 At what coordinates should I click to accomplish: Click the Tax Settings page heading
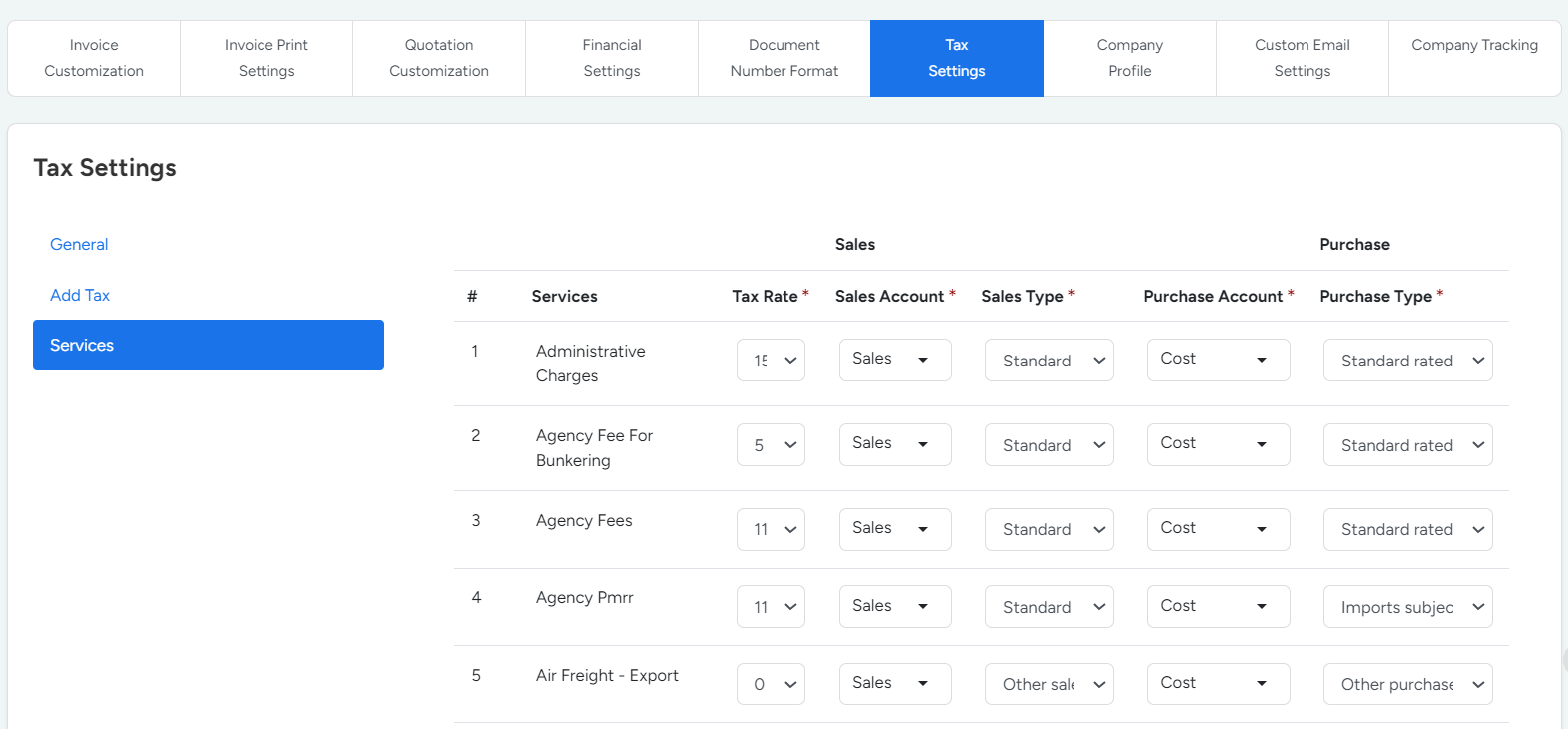105,167
